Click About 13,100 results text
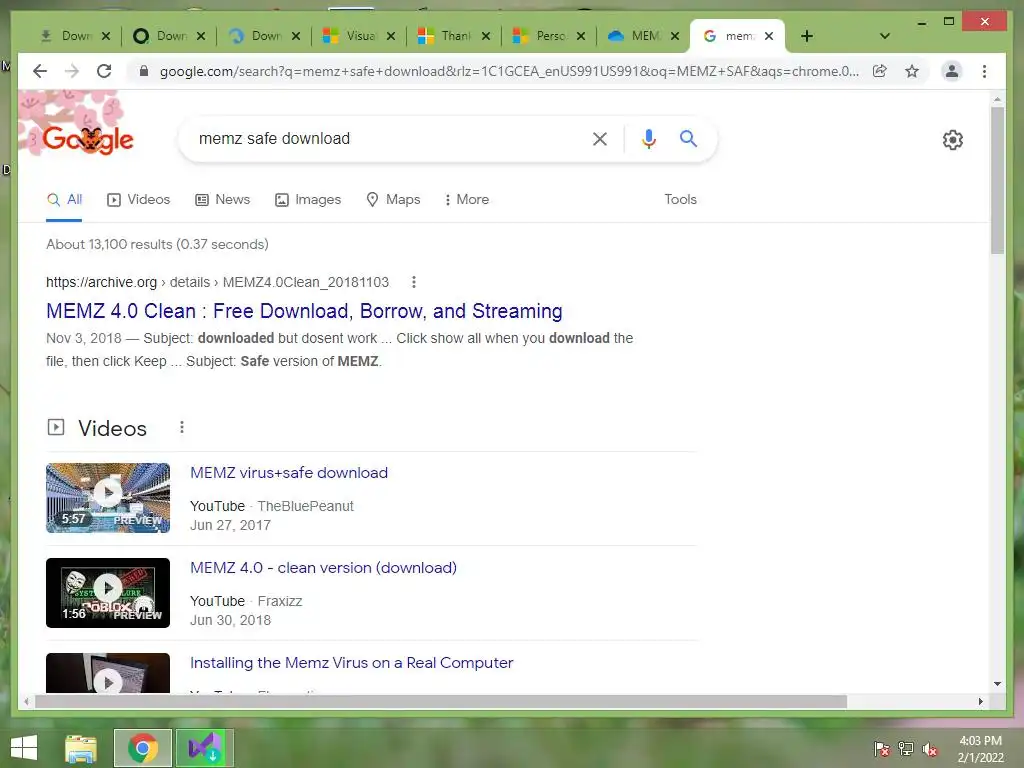Screen dimensions: 1024x768 pos(157,244)
